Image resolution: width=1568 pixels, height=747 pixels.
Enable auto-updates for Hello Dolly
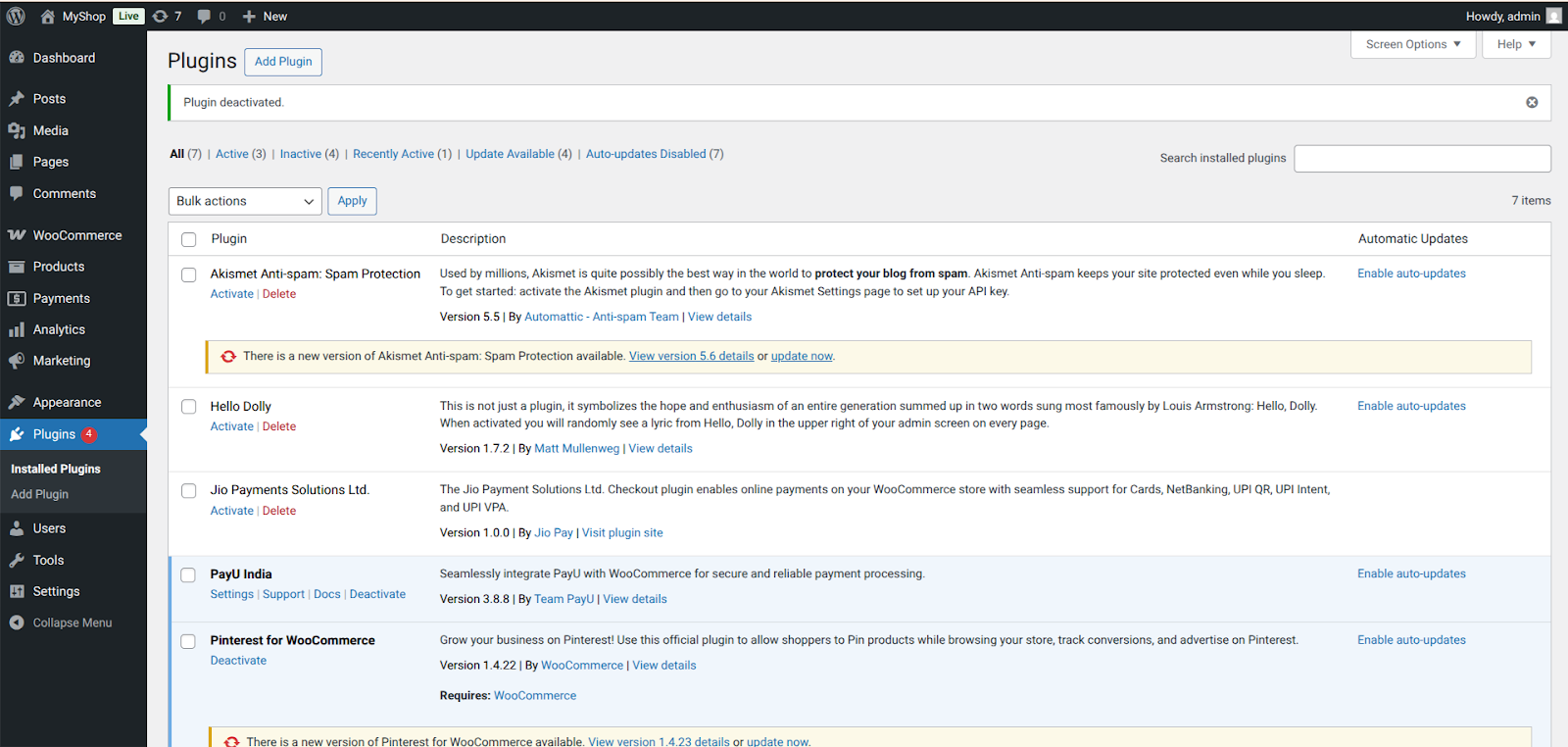point(1411,406)
